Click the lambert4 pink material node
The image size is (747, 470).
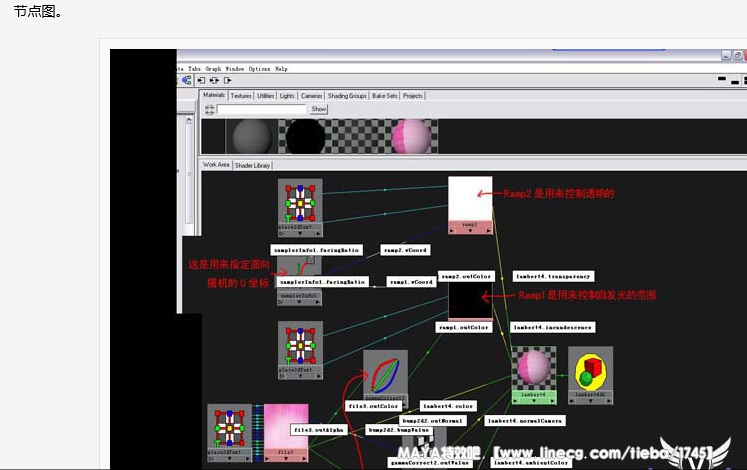coord(533,370)
